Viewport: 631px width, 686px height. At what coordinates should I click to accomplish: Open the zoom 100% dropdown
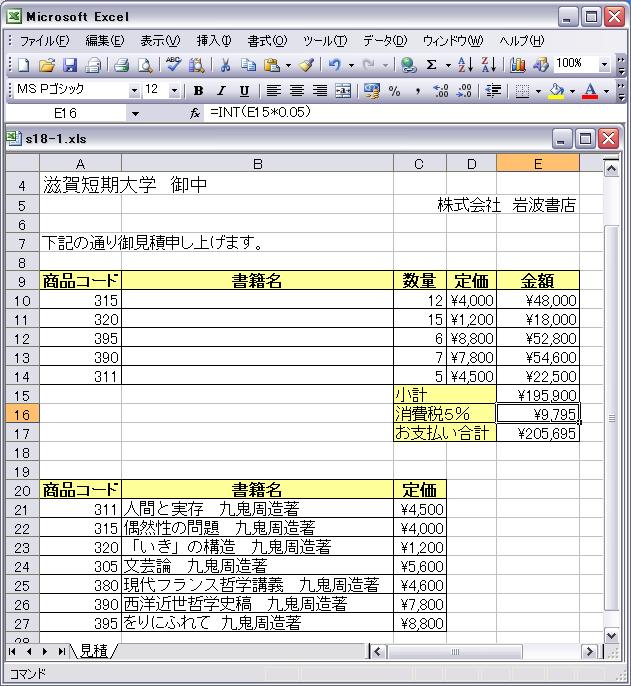[604, 65]
